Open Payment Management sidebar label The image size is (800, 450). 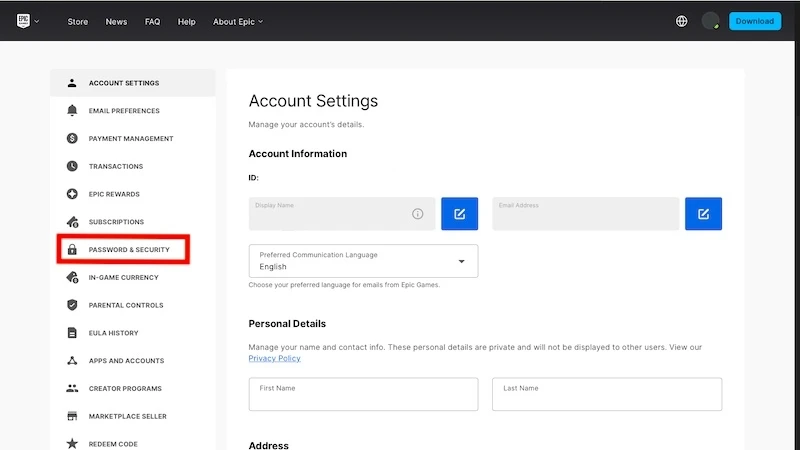coord(131,138)
